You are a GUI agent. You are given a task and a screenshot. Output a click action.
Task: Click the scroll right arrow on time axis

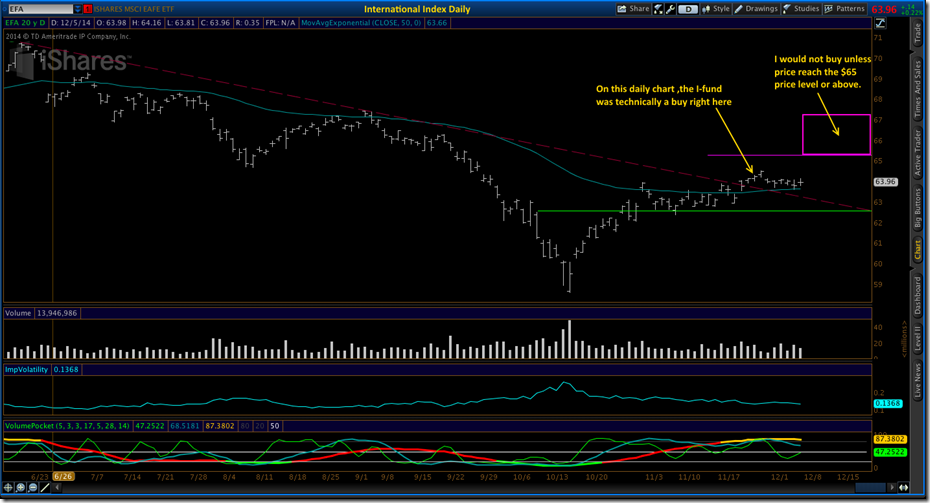pos(891,488)
